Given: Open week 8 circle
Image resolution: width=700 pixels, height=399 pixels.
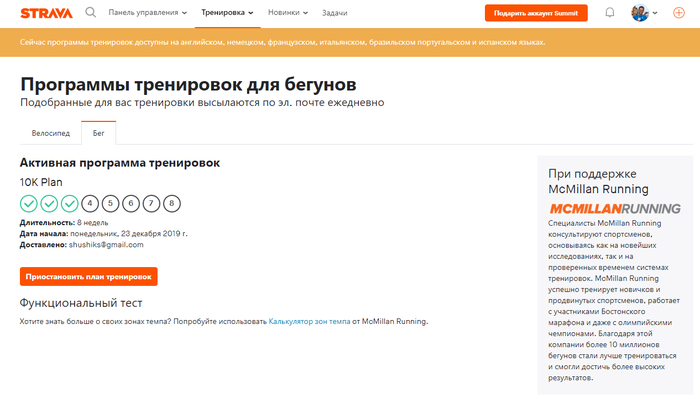Looking at the screenshot, I should coord(172,204).
